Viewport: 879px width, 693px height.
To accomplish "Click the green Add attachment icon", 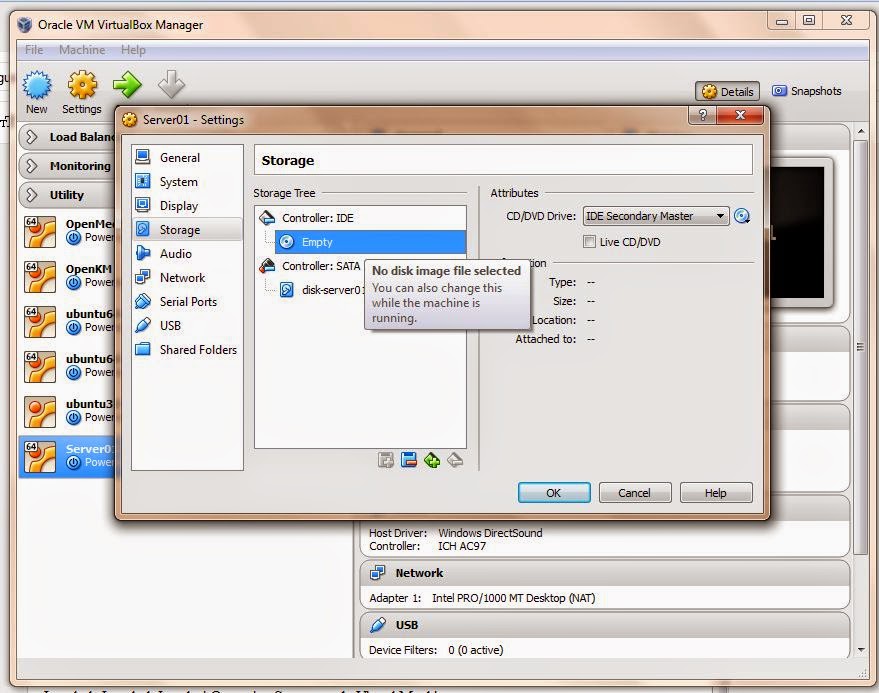I will (432, 460).
